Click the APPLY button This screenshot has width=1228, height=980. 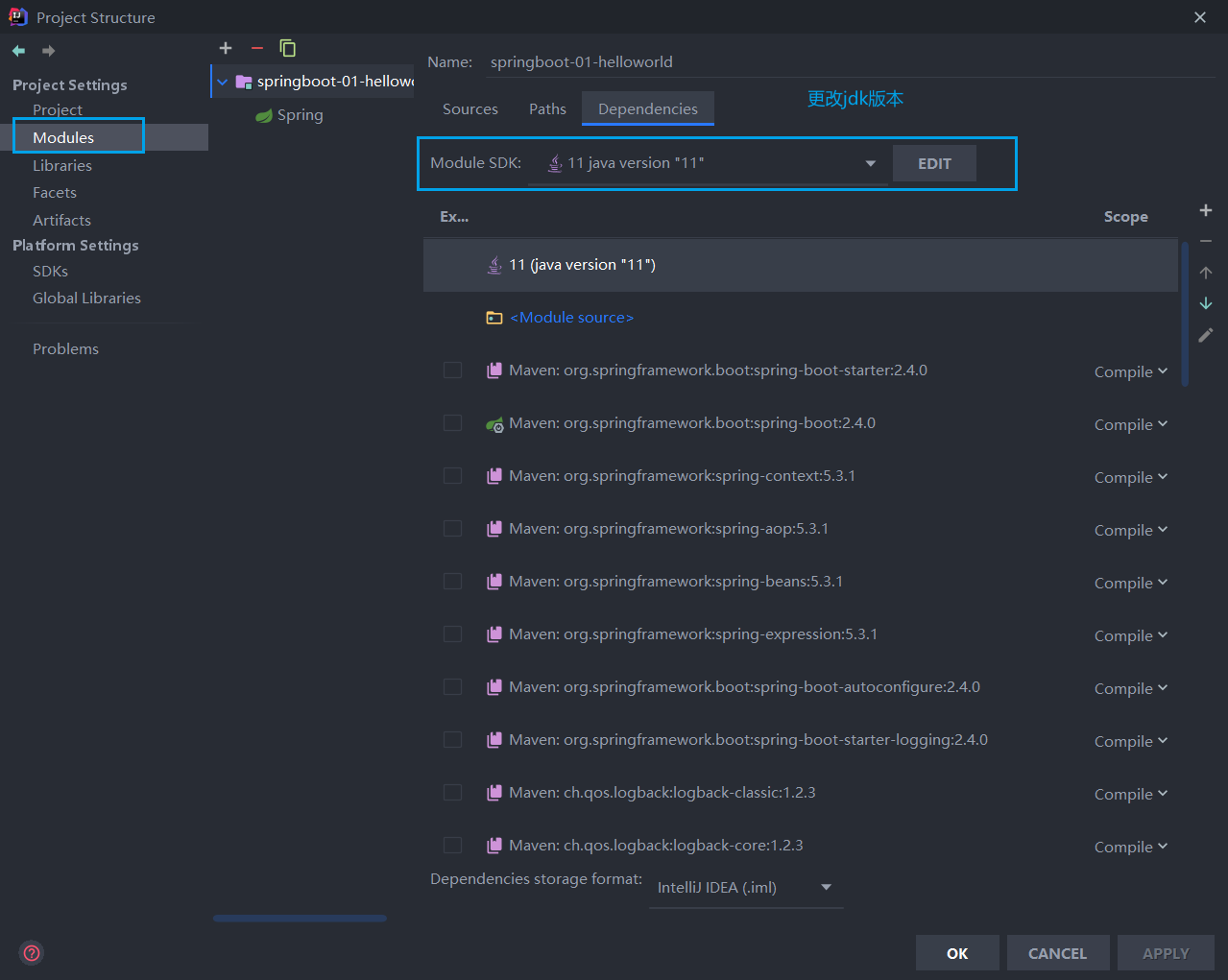tap(1166, 953)
